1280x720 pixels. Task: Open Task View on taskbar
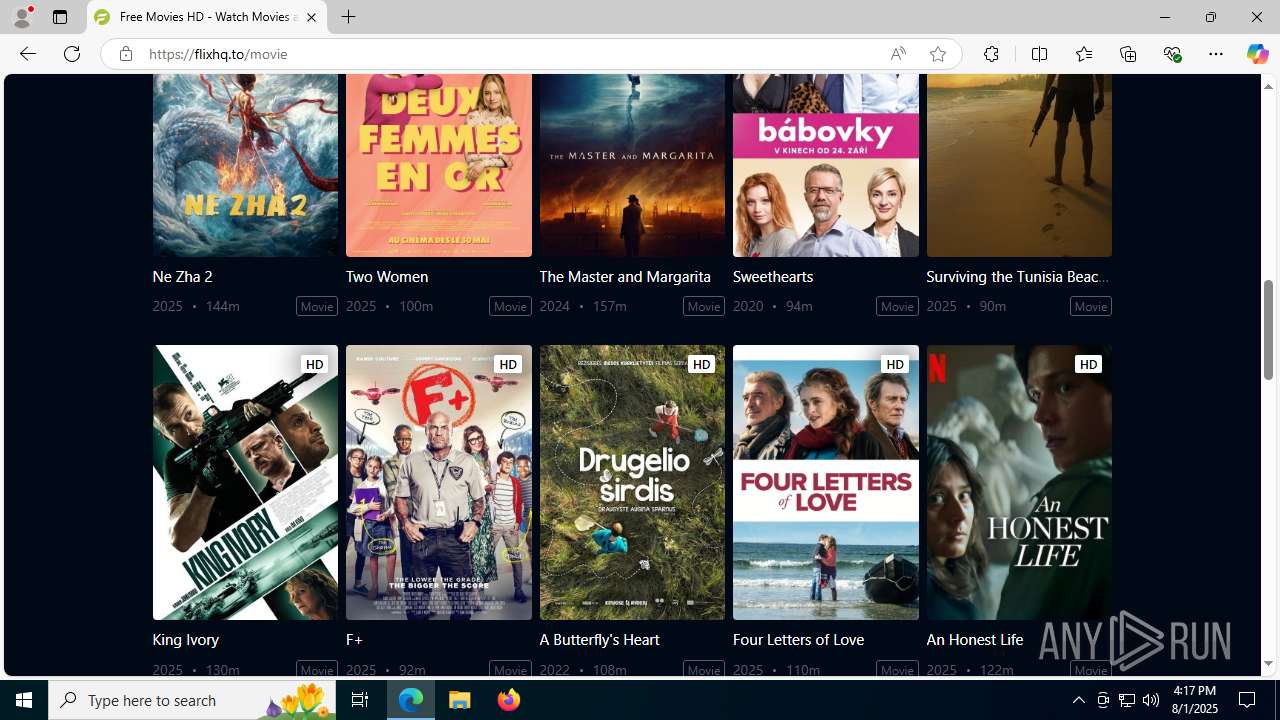[360, 700]
